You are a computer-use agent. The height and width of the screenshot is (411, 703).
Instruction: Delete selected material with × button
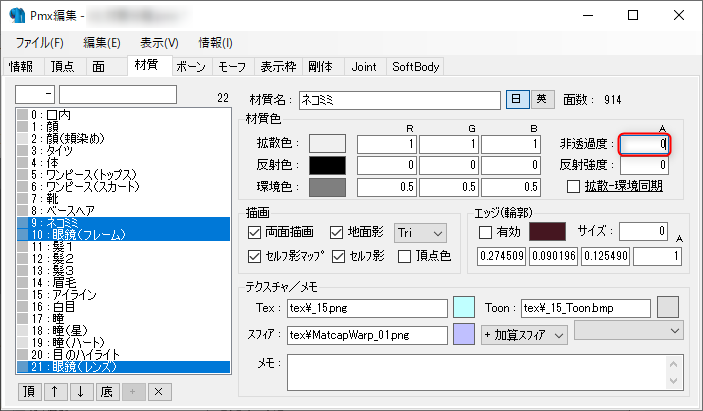coord(159,392)
